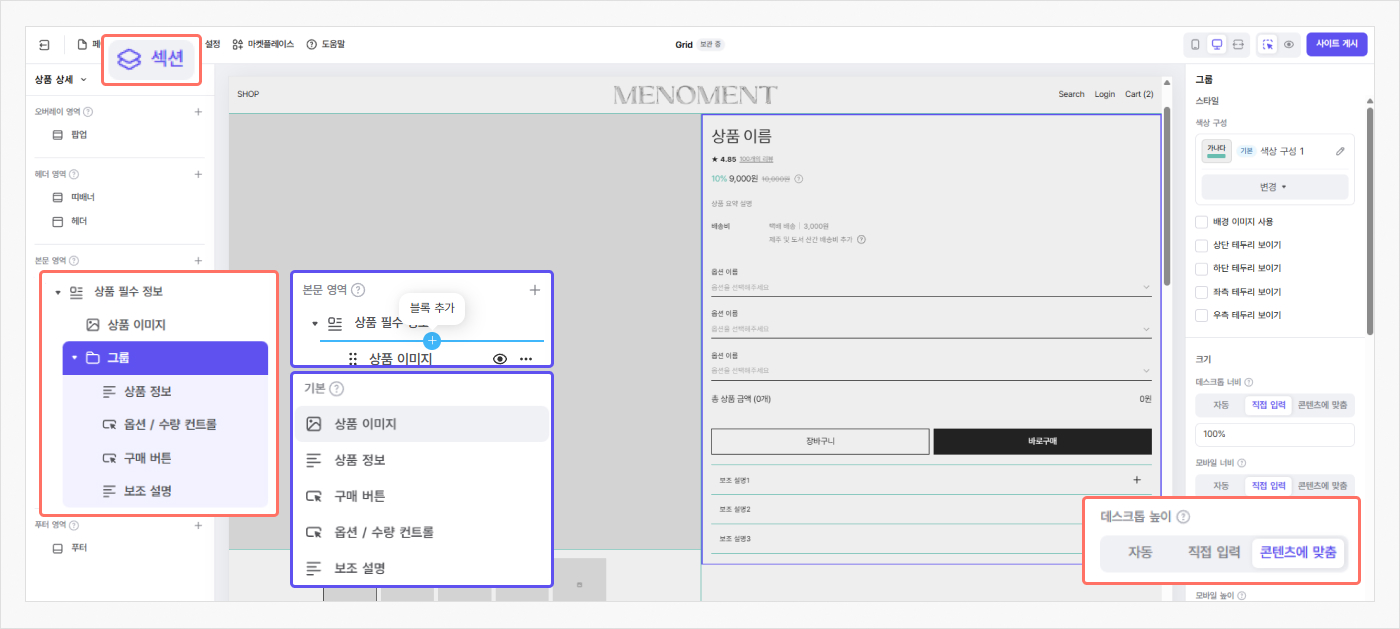Click the 가나다 color swatch
Image resolution: width=1400 pixels, height=629 pixels.
point(1216,148)
